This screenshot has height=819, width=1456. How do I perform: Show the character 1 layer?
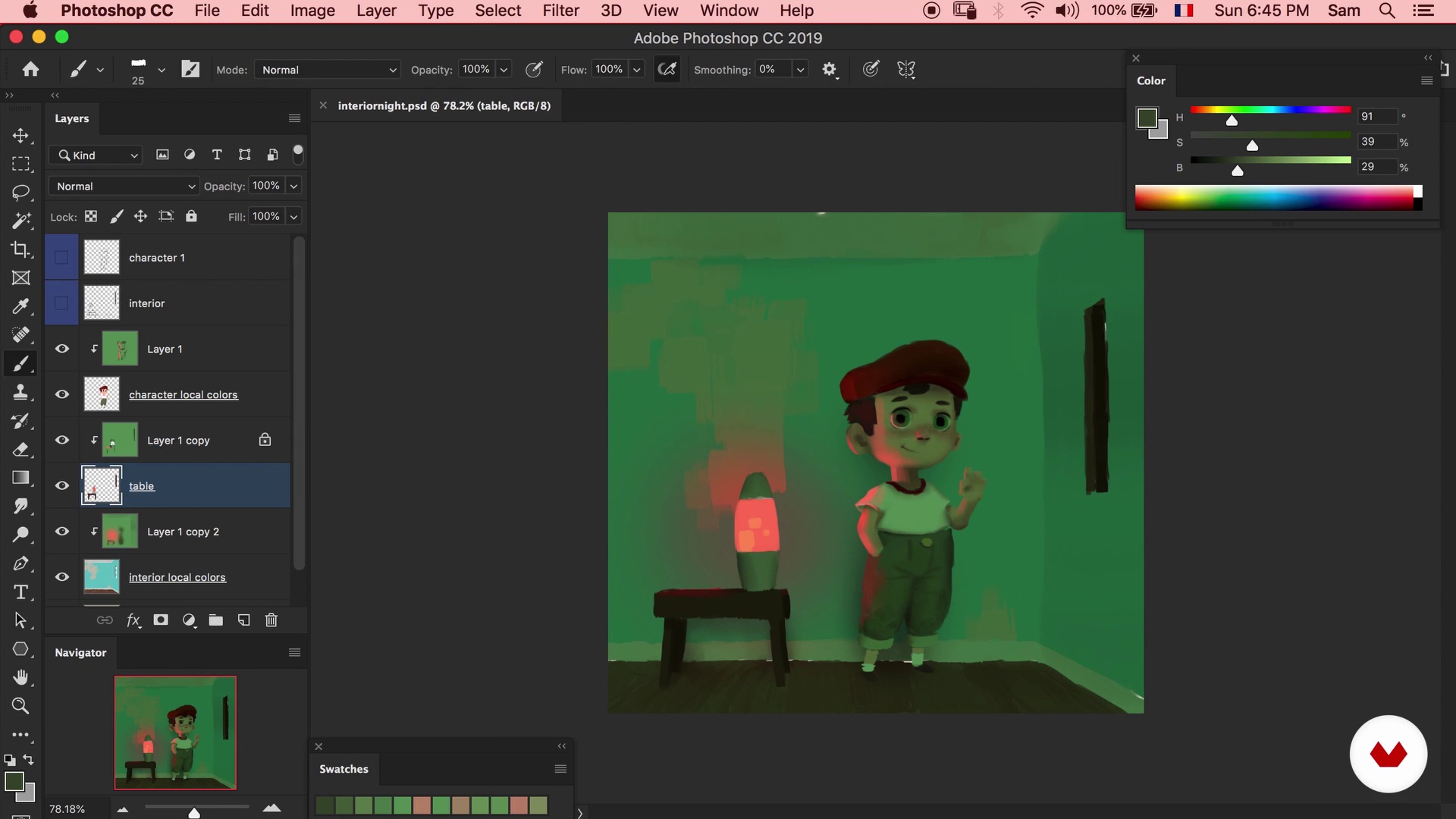(61, 258)
